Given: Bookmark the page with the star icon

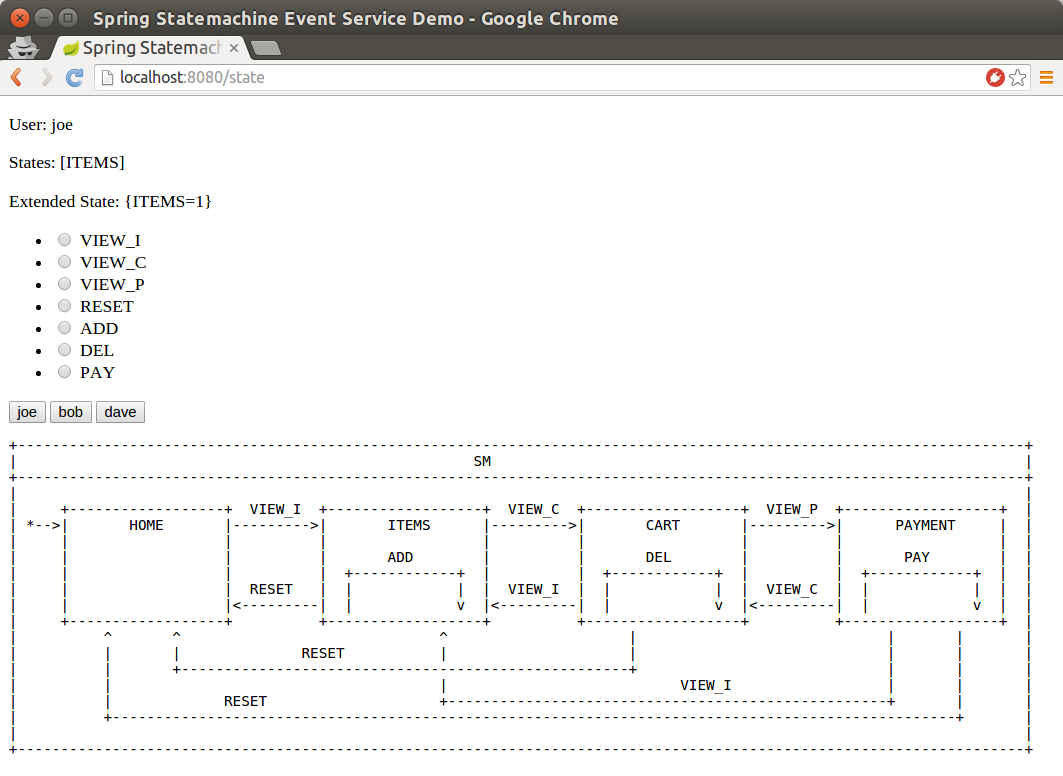Looking at the screenshot, I should [1017, 77].
